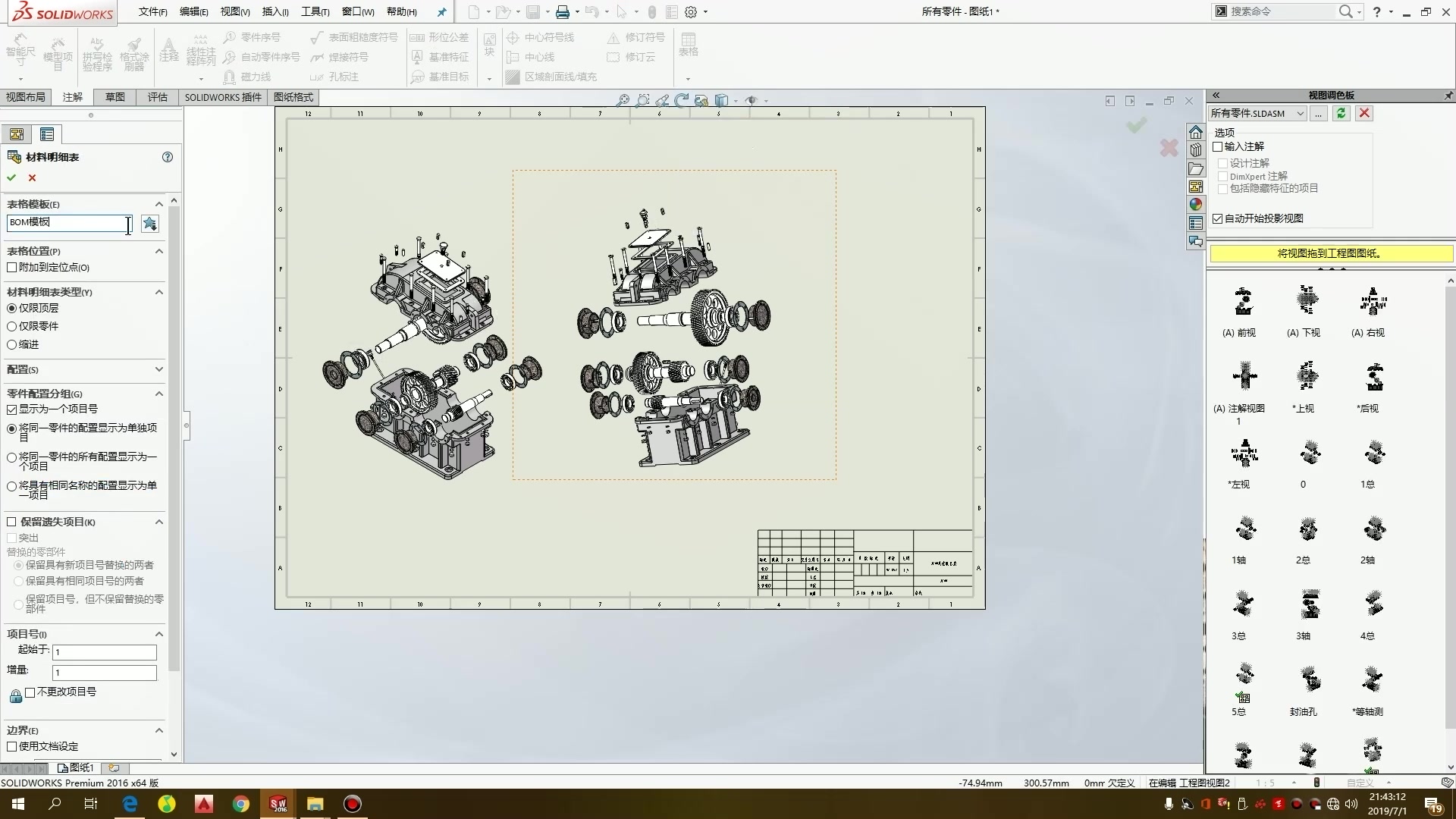Image resolution: width=1456 pixels, height=819 pixels.
Task: Open Custom Properties icon in task pane
Action: pos(1196,223)
